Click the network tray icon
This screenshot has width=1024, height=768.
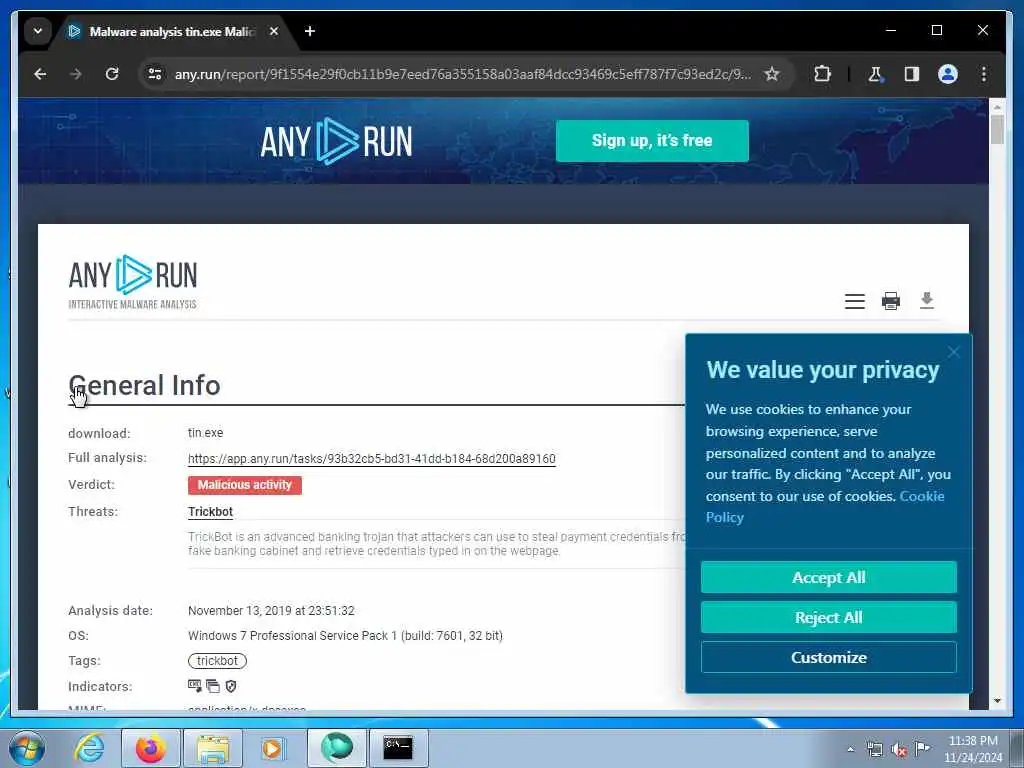click(x=874, y=749)
